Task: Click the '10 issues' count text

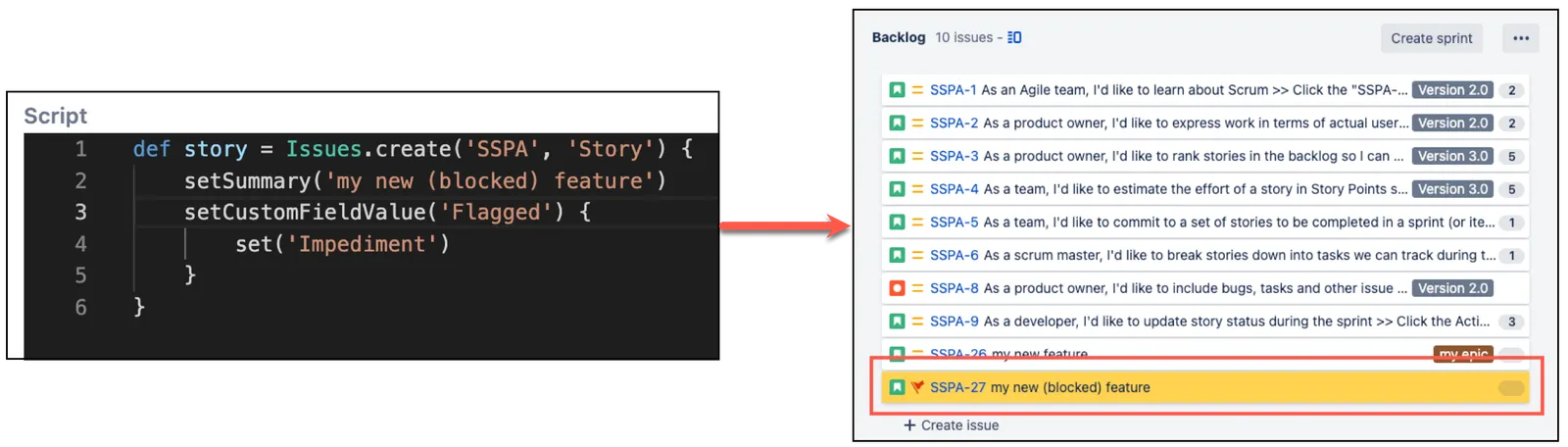Action: 963,37
